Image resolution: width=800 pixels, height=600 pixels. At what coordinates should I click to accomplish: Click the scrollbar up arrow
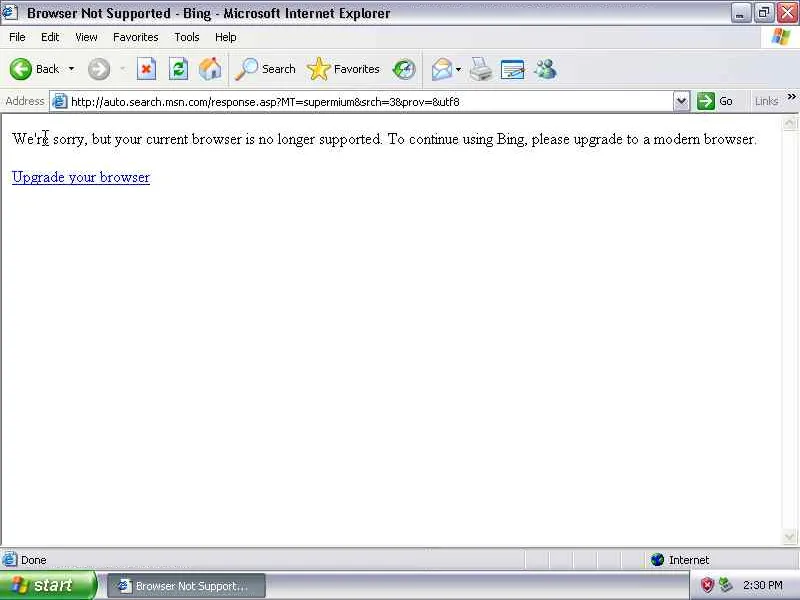(789, 123)
